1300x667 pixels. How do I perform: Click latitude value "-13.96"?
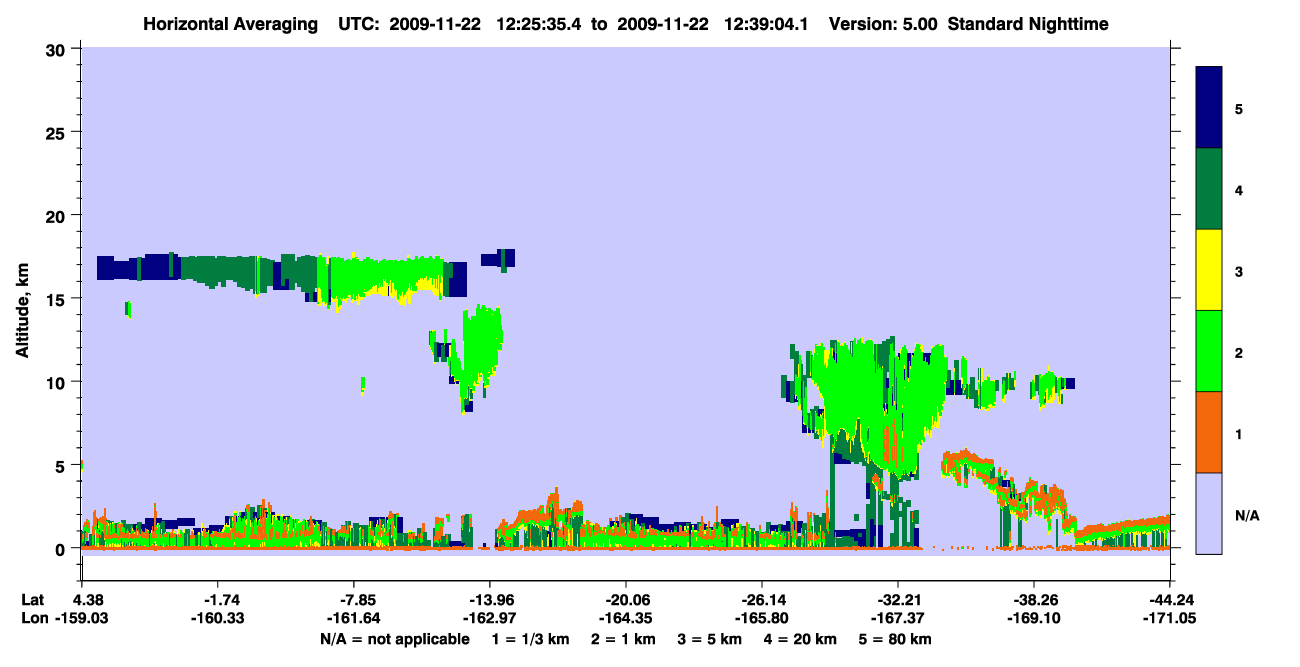[490, 600]
